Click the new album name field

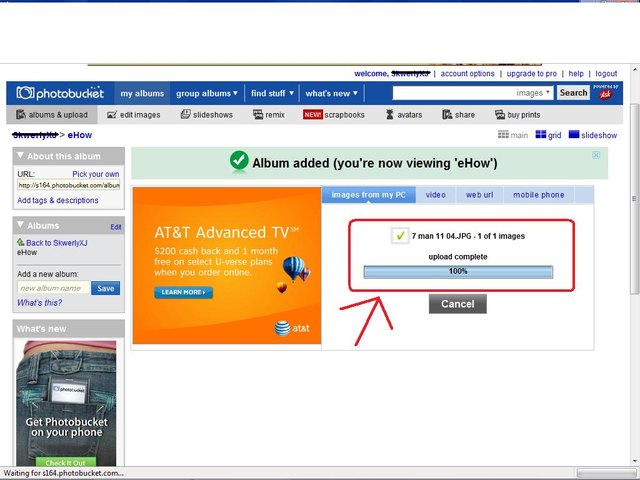click(x=53, y=288)
